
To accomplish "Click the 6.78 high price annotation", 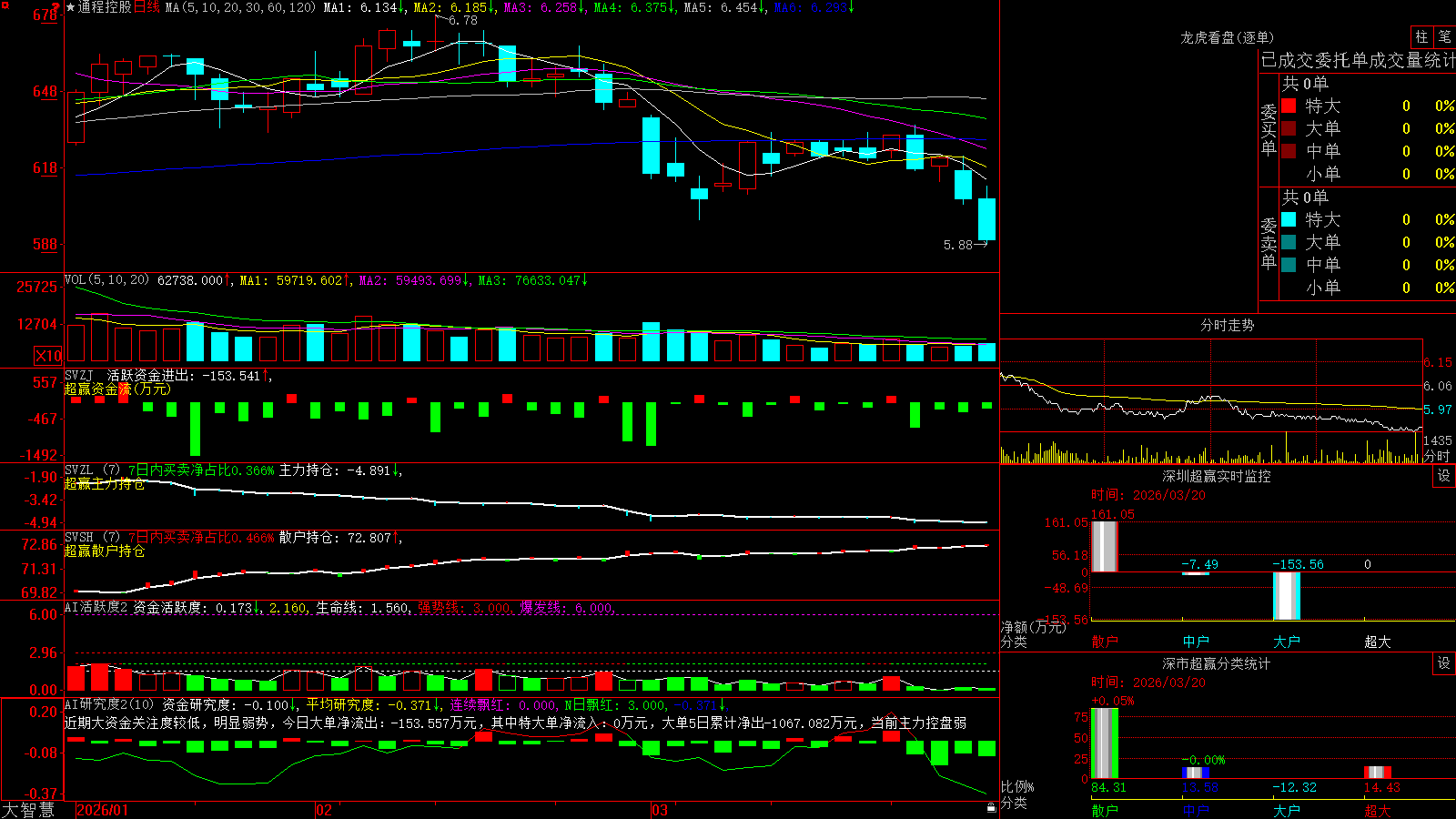I will coord(463,20).
